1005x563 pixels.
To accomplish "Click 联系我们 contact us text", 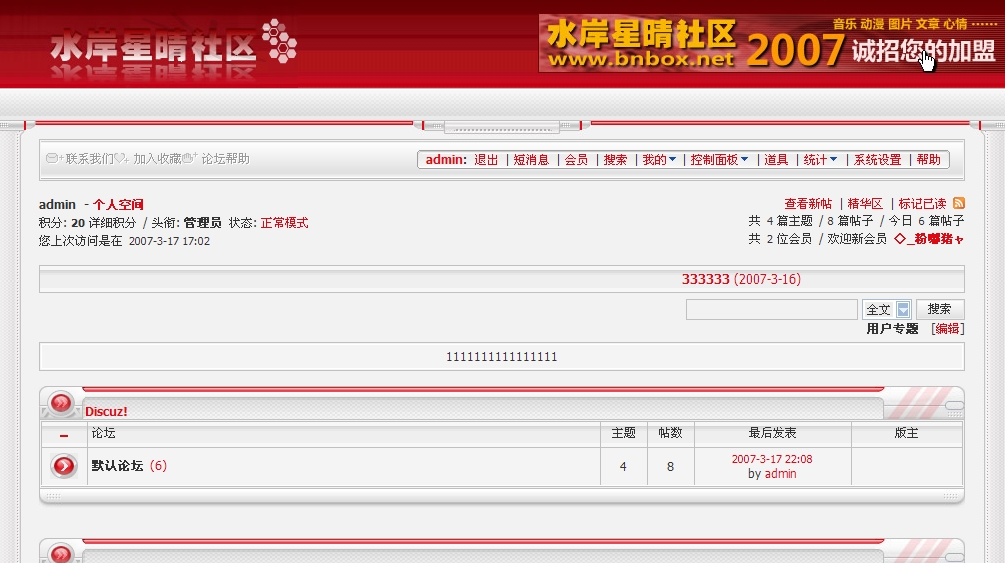I will (89, 158).
